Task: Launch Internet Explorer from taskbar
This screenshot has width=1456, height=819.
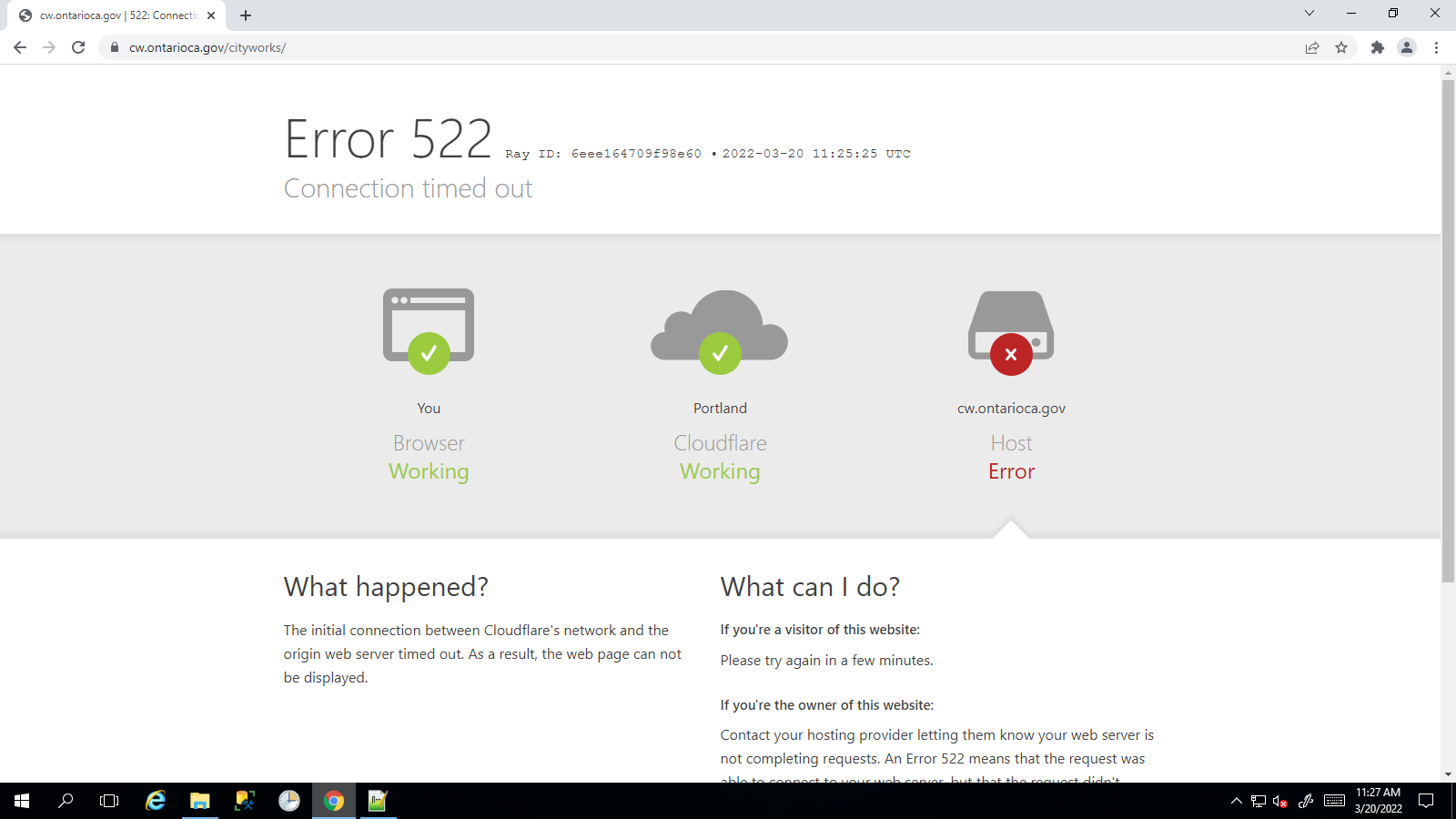Action: (156, 801)
